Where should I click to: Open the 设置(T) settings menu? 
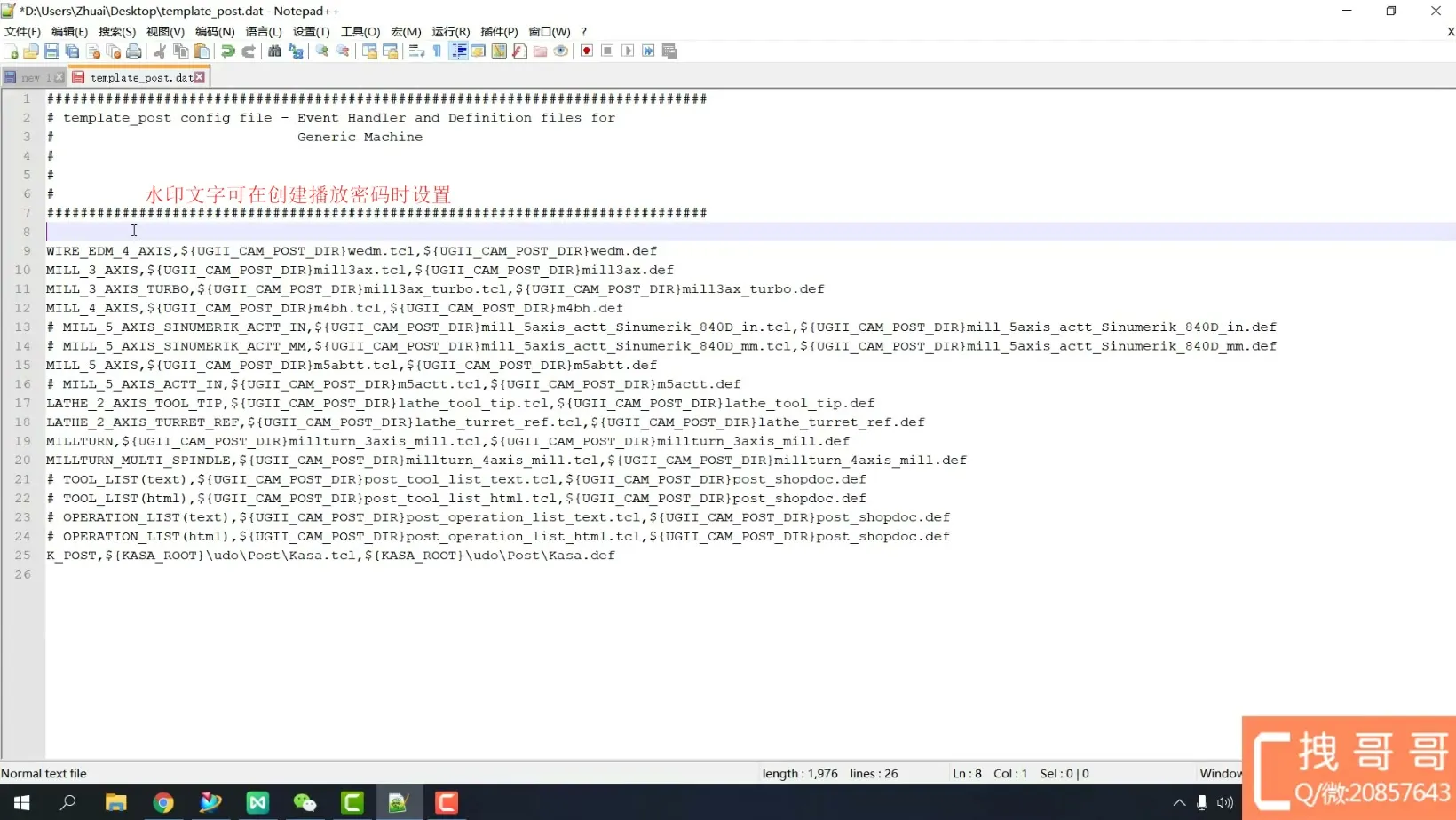pyautogui.click(x=311, y=32)
